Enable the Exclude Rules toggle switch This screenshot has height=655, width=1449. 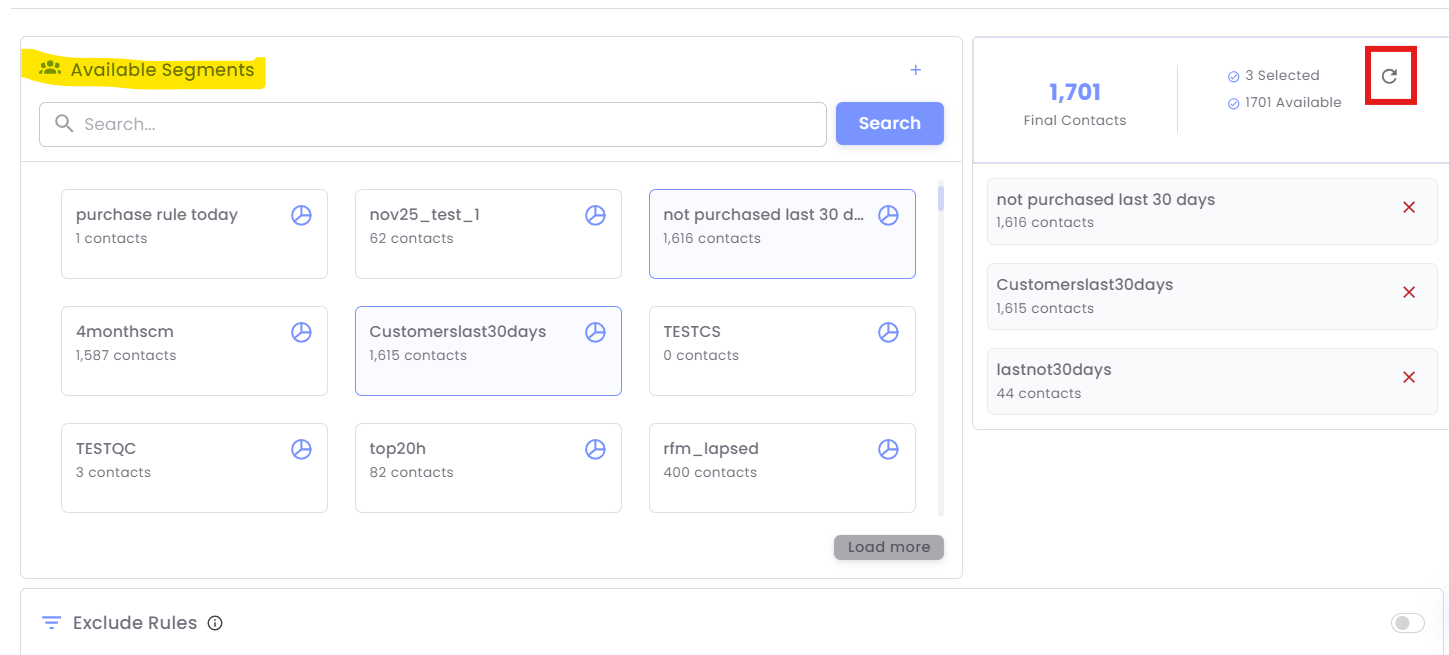point(1407,623)
